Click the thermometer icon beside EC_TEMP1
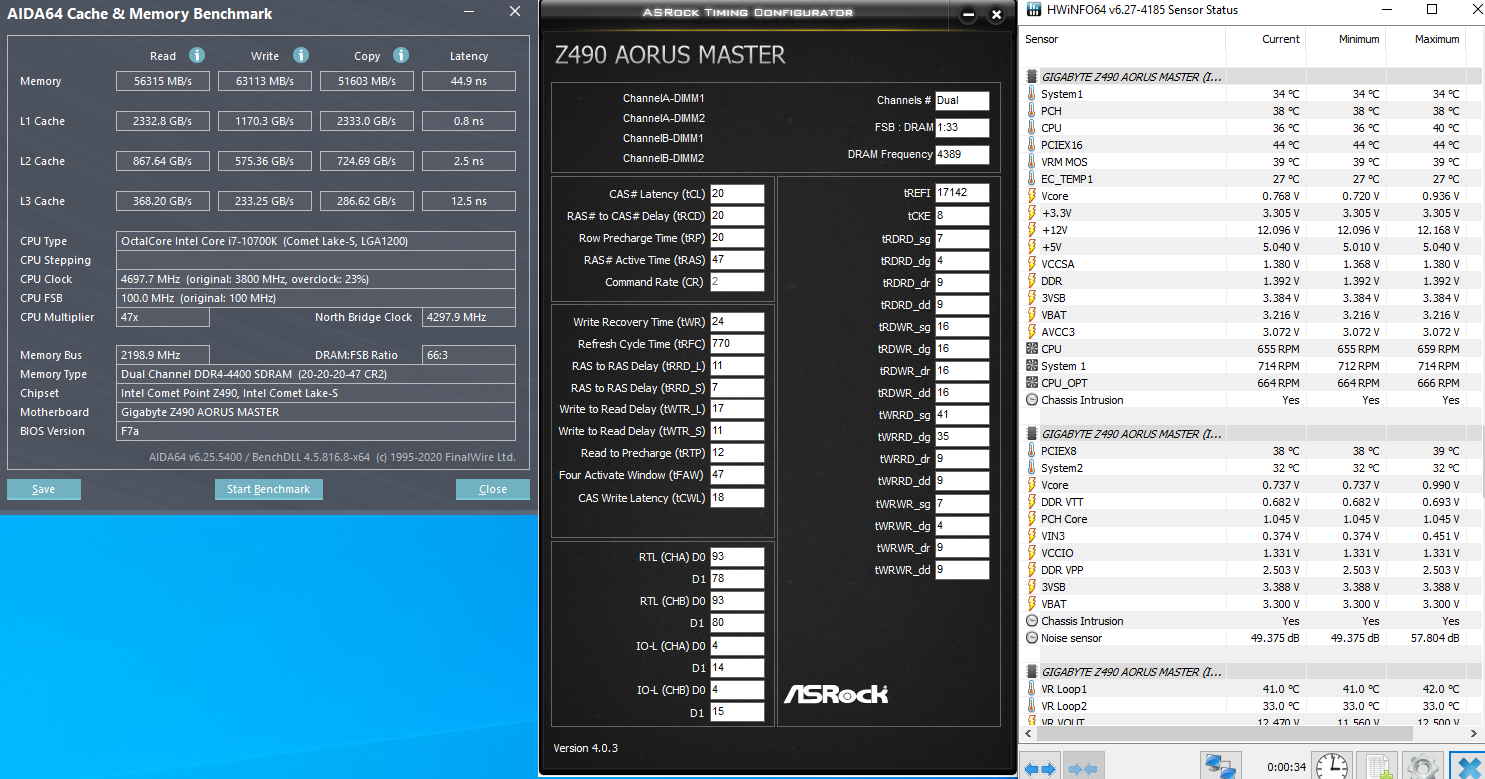 pyautogui.click(x=1032, y=179)
